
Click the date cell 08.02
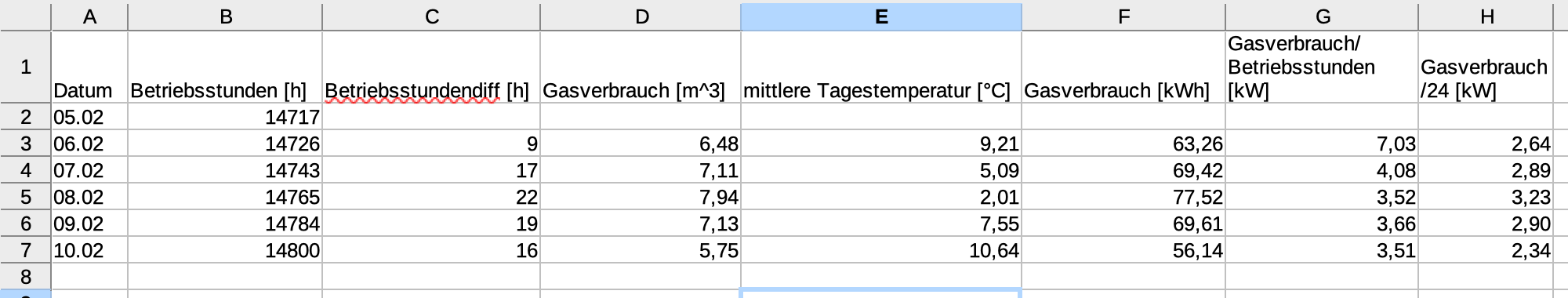click(x=89, y=197)
